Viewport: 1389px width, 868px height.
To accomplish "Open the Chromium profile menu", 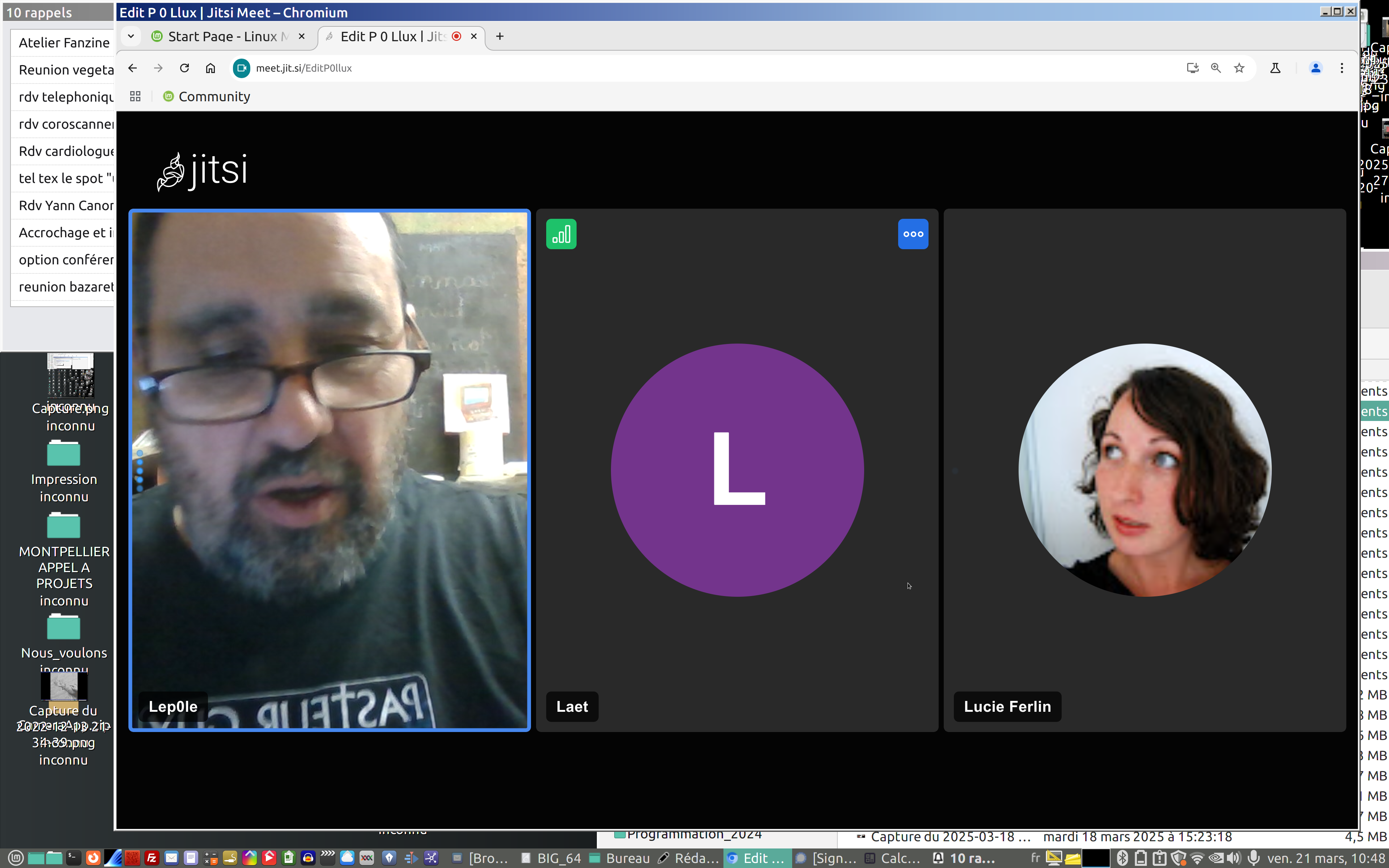I will click(x=1316, y=68).
